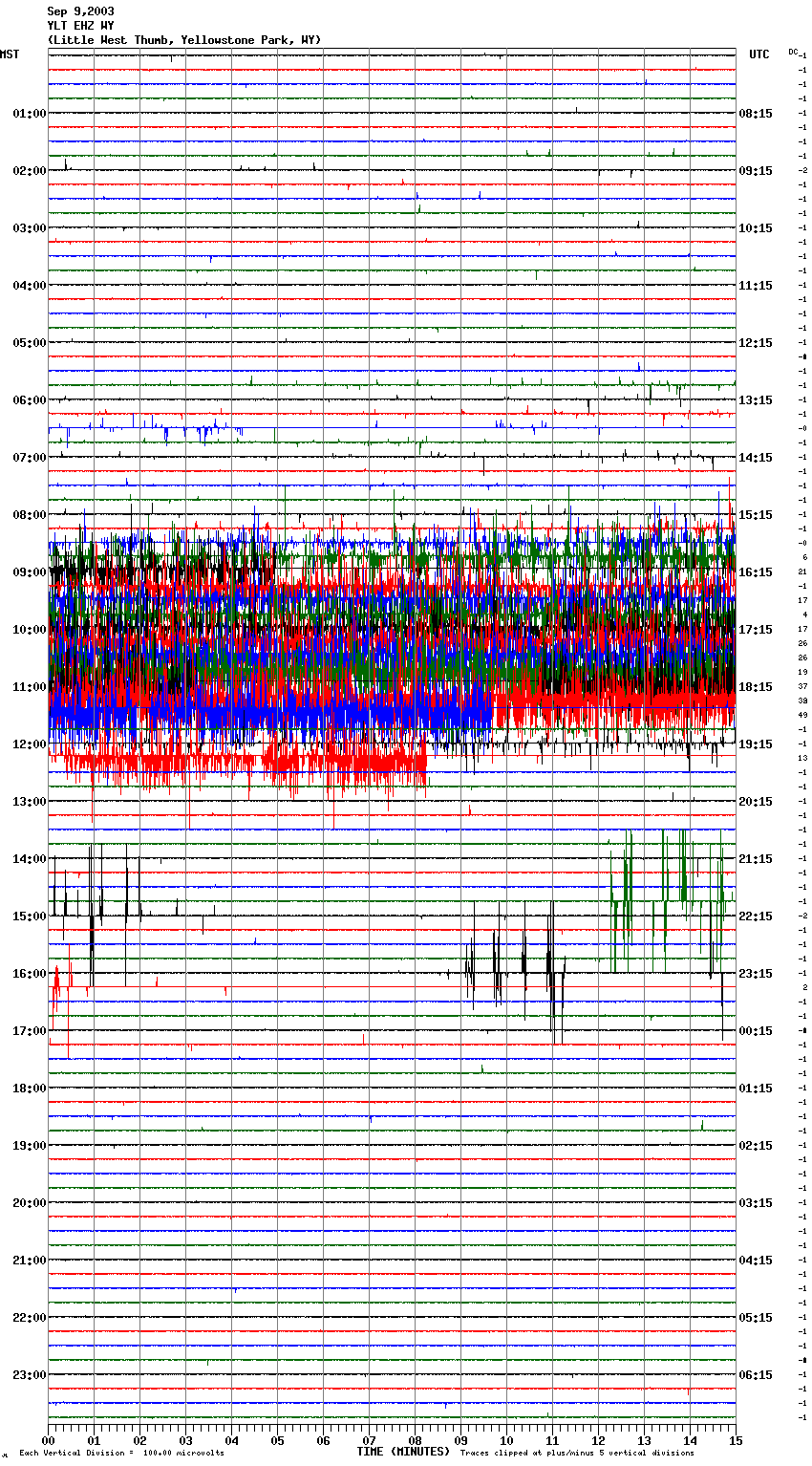812x1466 pixels.
Task: Pick the UTC time label "03:15"
Action: click(x=756, y=1203)
